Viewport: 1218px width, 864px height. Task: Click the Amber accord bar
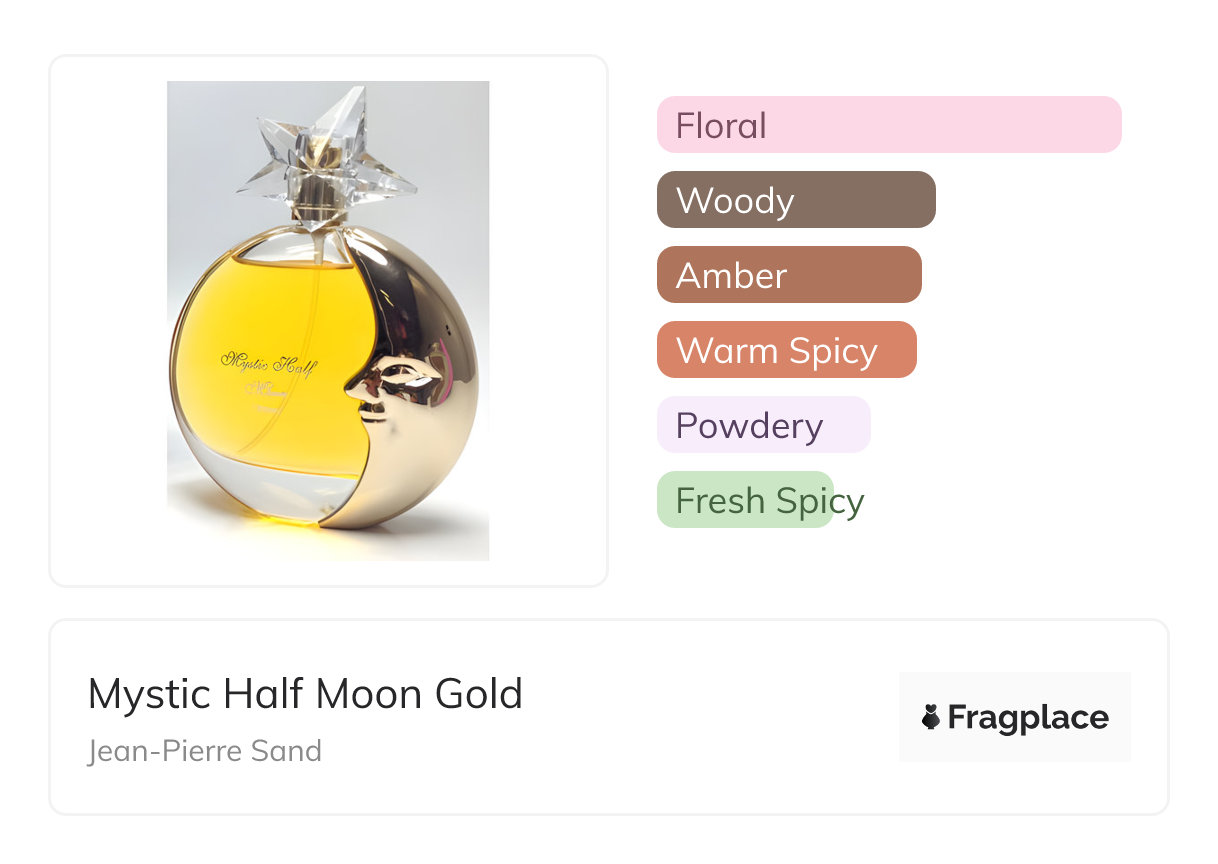click(788, 275)
